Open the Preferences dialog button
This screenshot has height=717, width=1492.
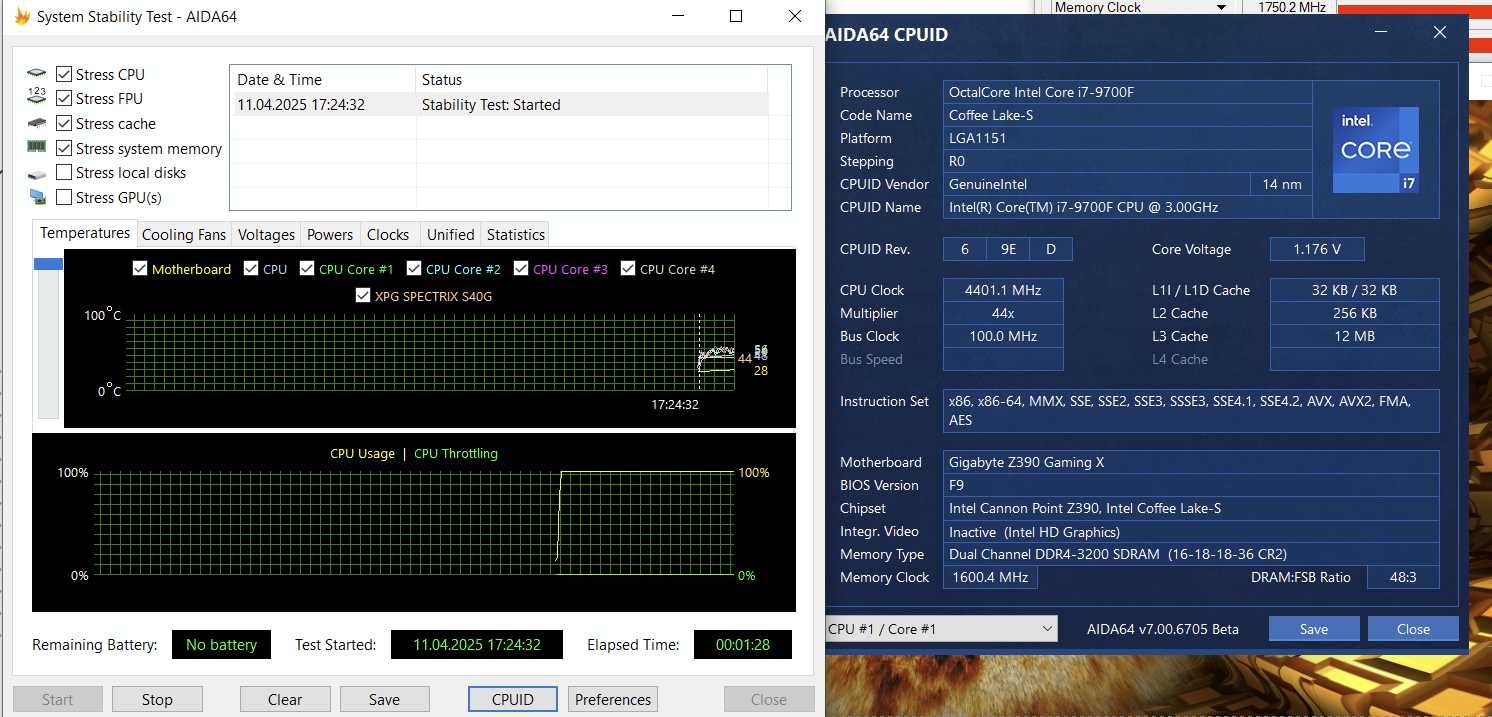(613, 699)
